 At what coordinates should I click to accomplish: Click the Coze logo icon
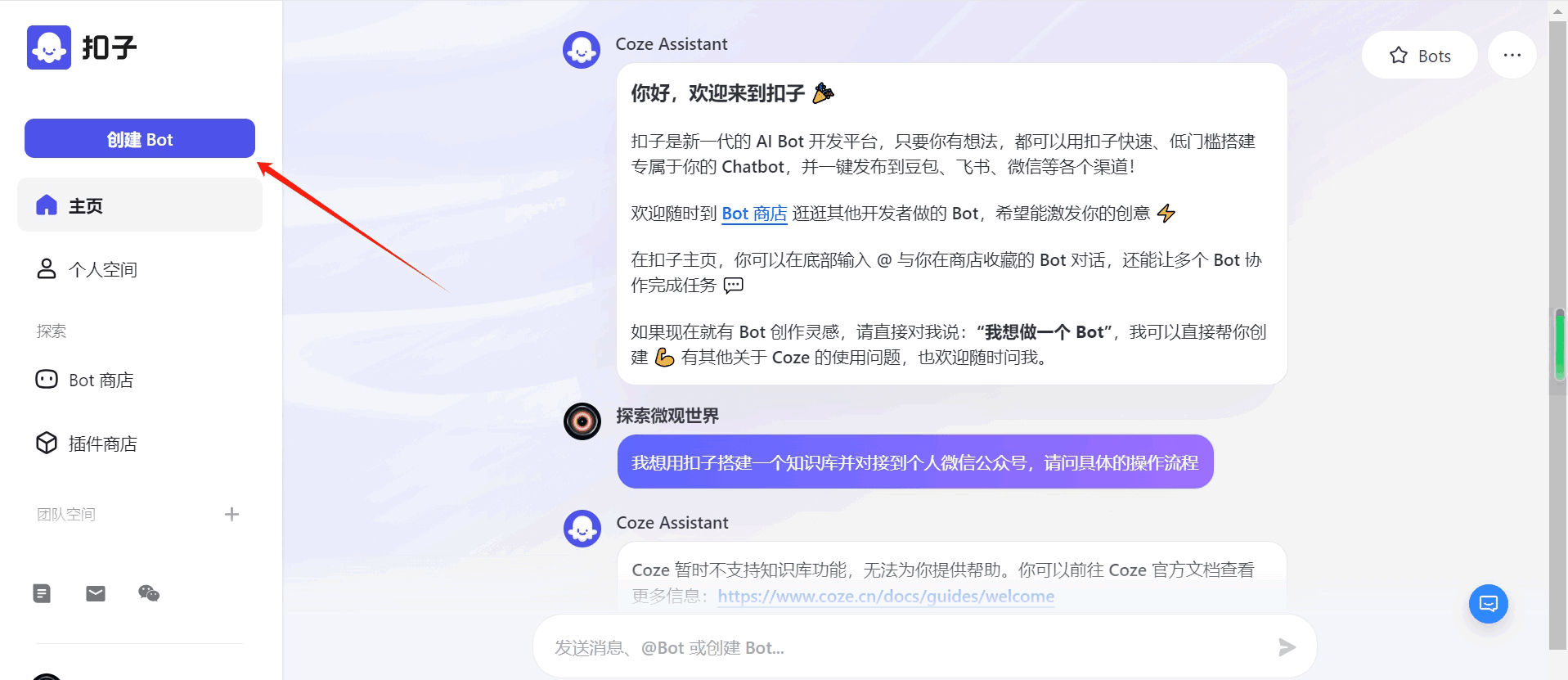tap(48, 47)
